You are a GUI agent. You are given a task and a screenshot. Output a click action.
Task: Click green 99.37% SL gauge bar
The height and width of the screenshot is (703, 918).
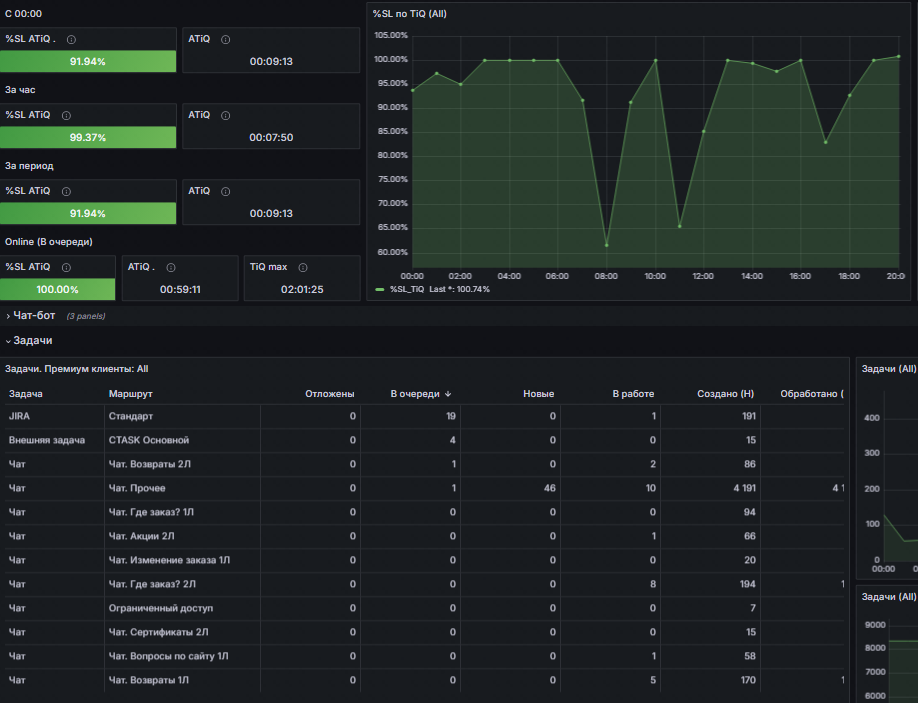[x=88, y=138]
